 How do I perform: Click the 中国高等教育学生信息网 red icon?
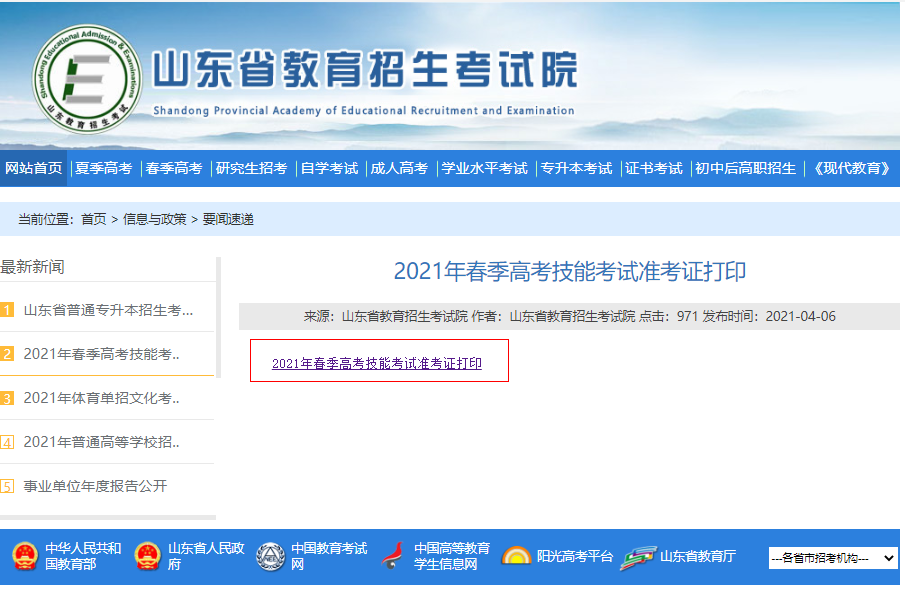tap(392, 557)
